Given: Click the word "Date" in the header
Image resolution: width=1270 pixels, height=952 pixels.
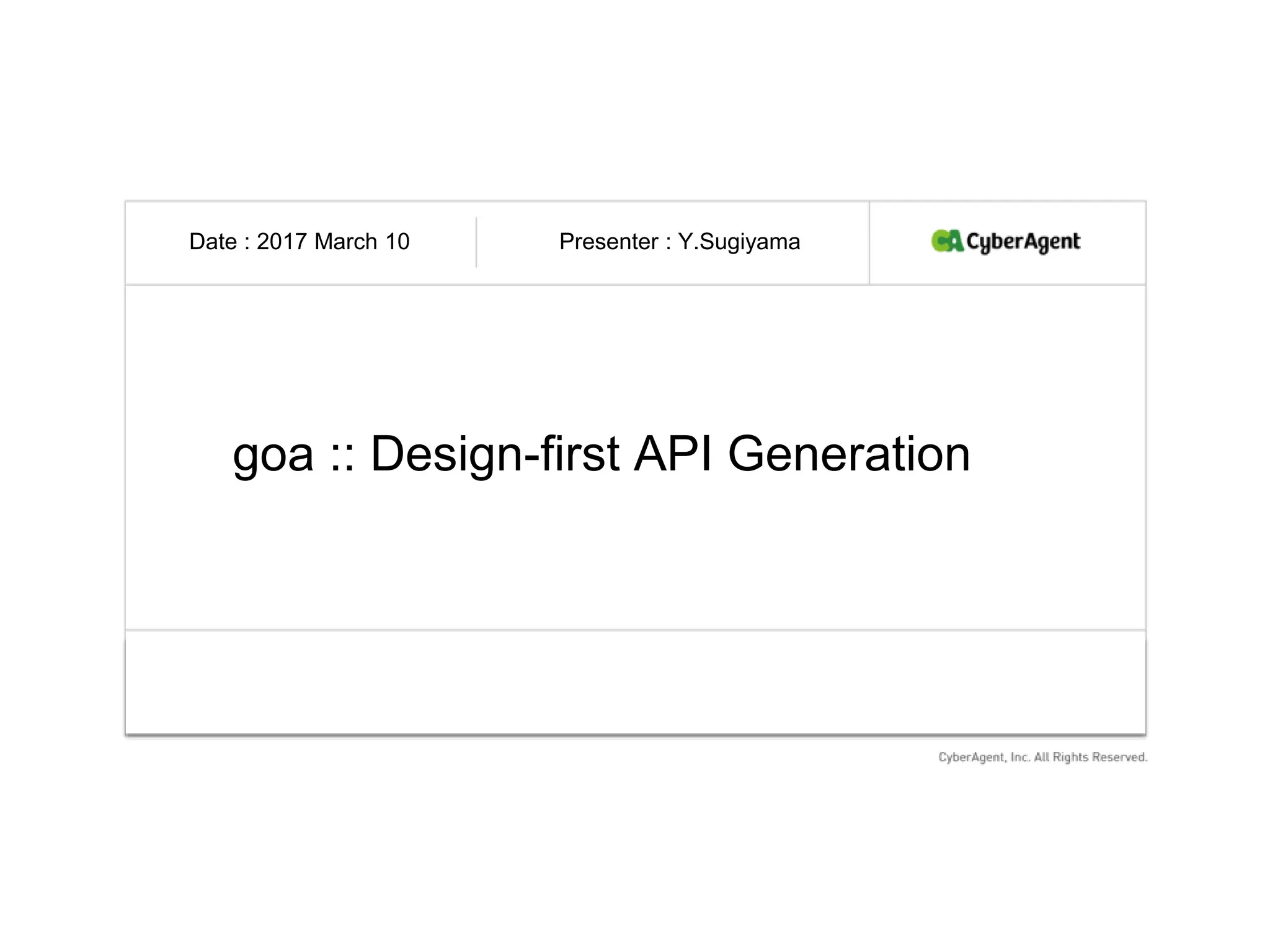Looking at the screenshot, I should coord(213,242).
